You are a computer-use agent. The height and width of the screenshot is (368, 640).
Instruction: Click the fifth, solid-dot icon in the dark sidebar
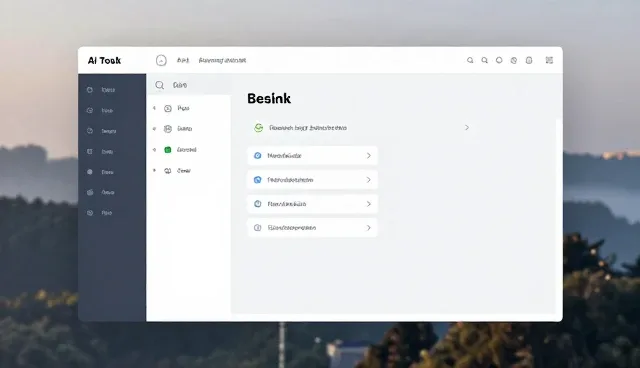[90, 172]
